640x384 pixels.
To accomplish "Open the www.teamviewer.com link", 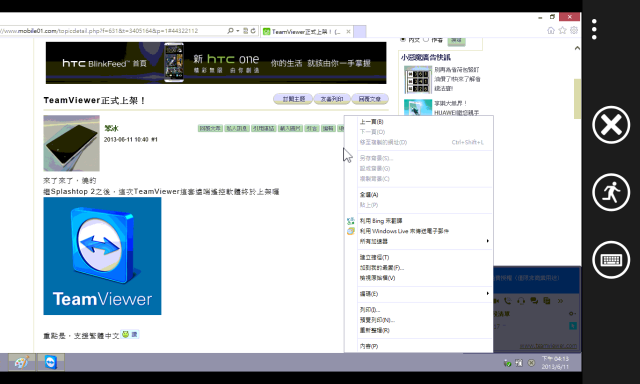I will [x=548, y=346].
